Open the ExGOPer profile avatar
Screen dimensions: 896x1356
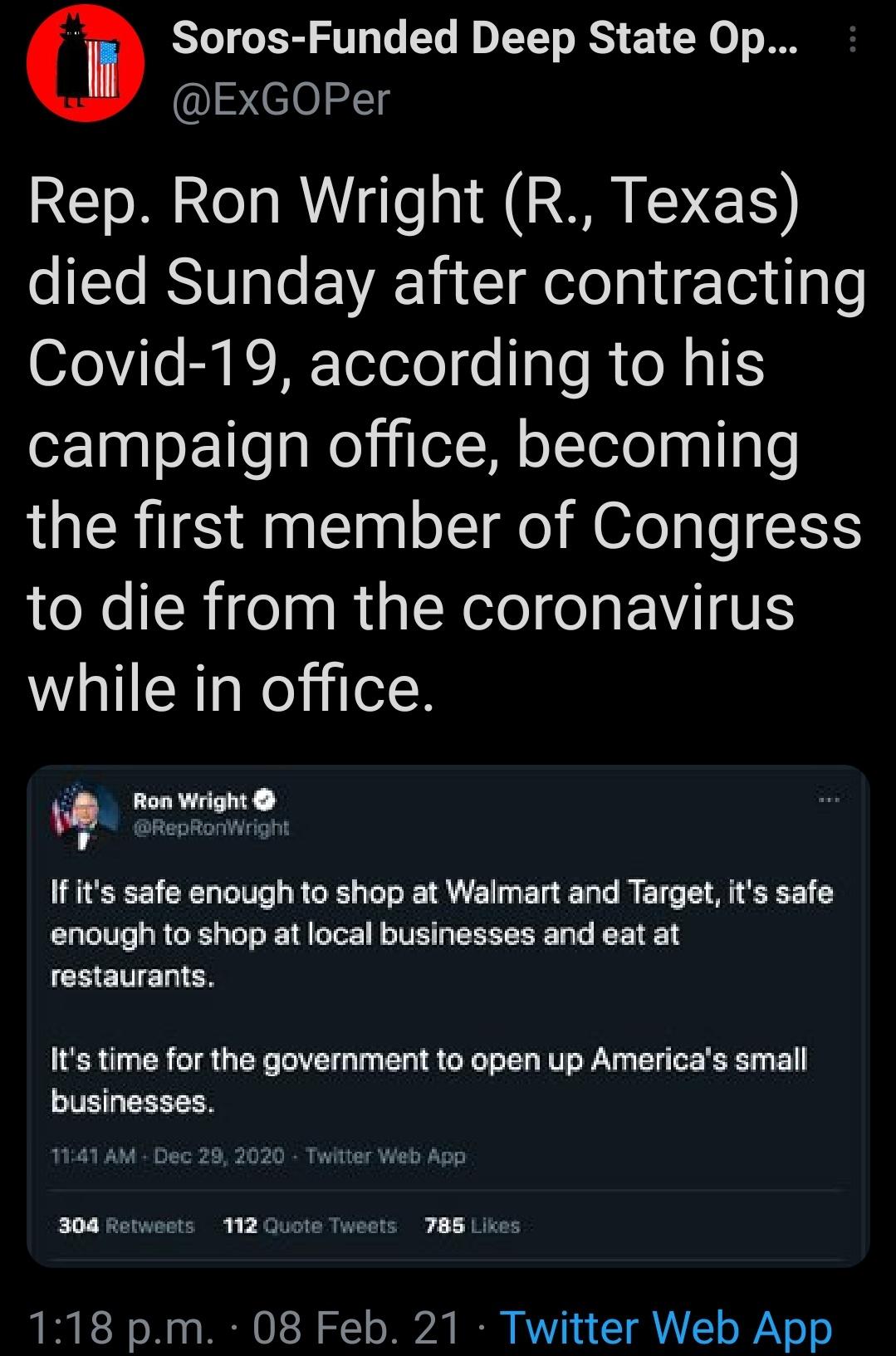[x=86, y=63]
